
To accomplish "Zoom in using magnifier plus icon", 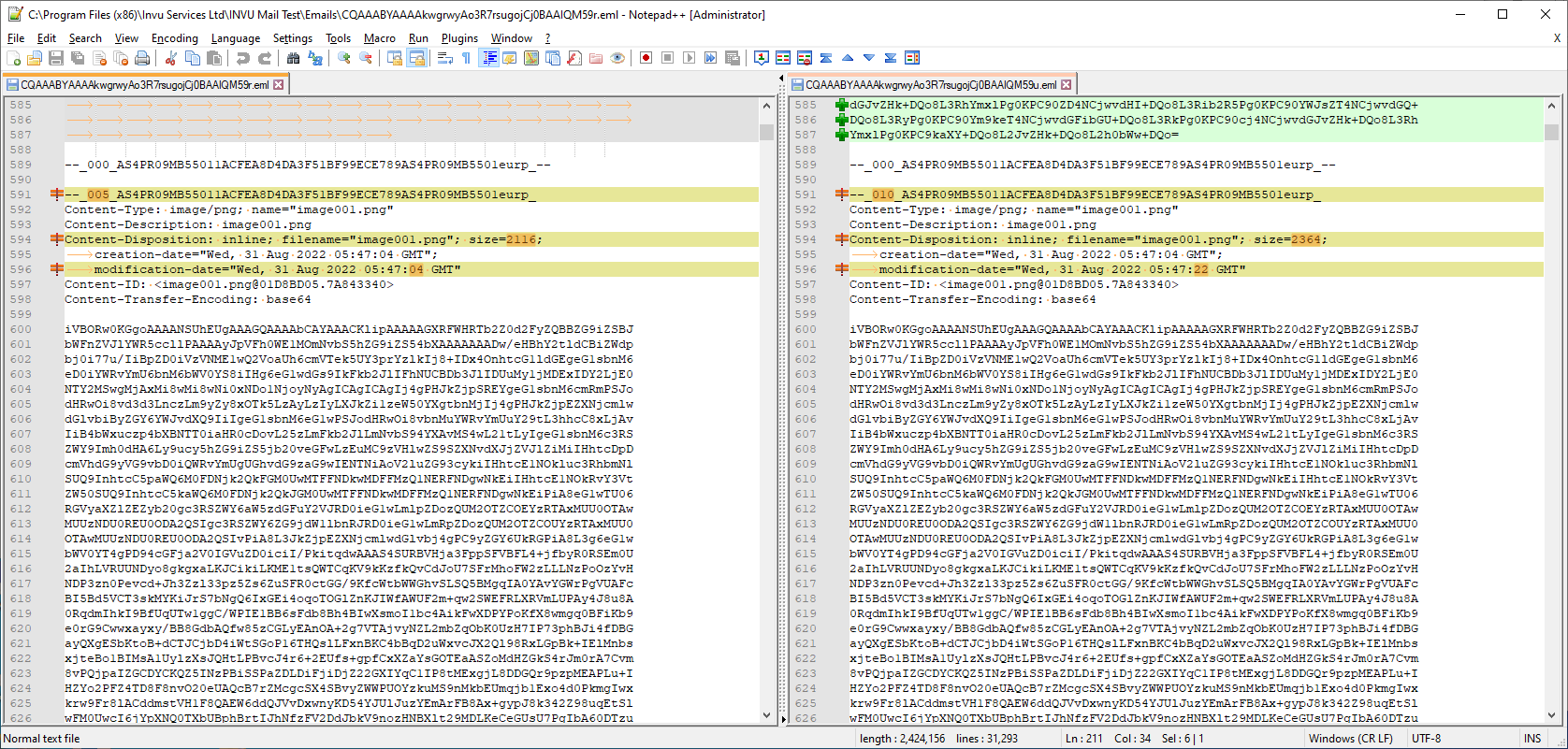I will (343, 58).
